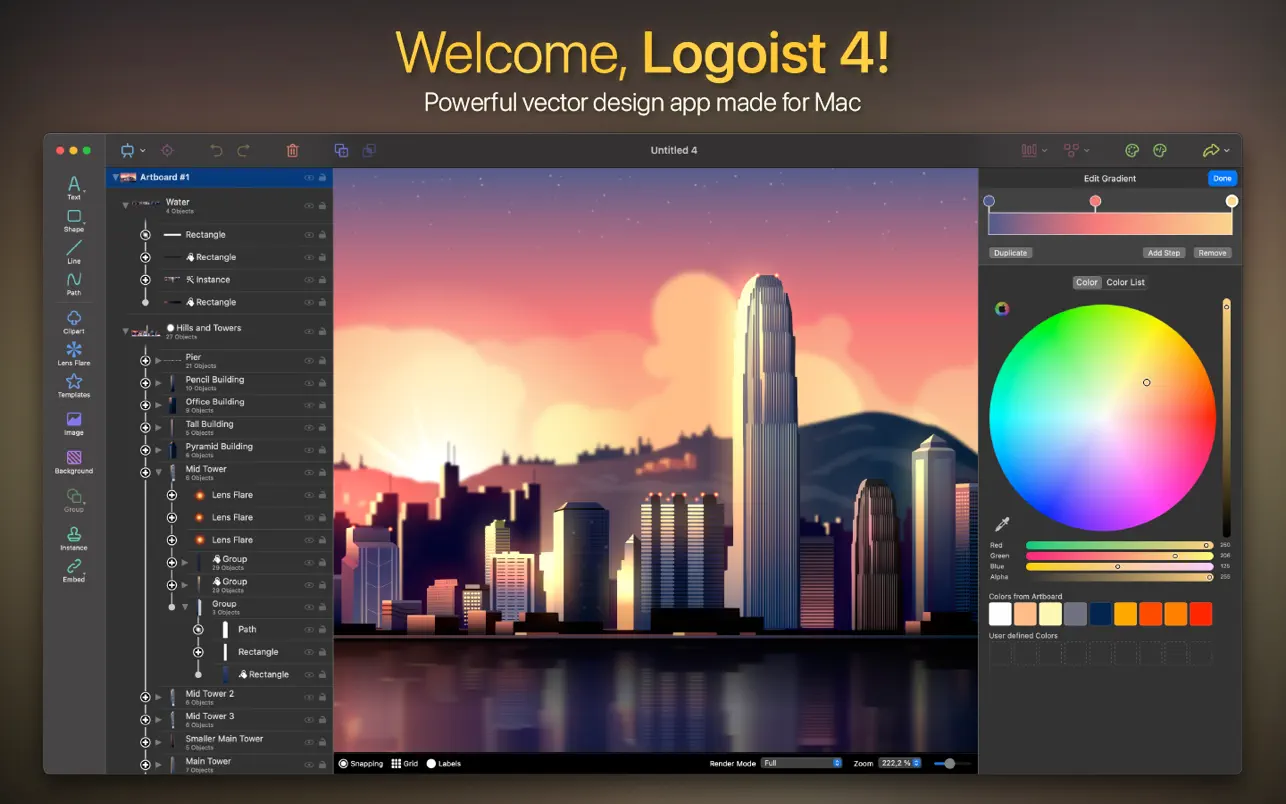This screenshot has width=1286, height=804.
Task: Click the Image tool
Action: pyautogui.click(x=74, y=423)
